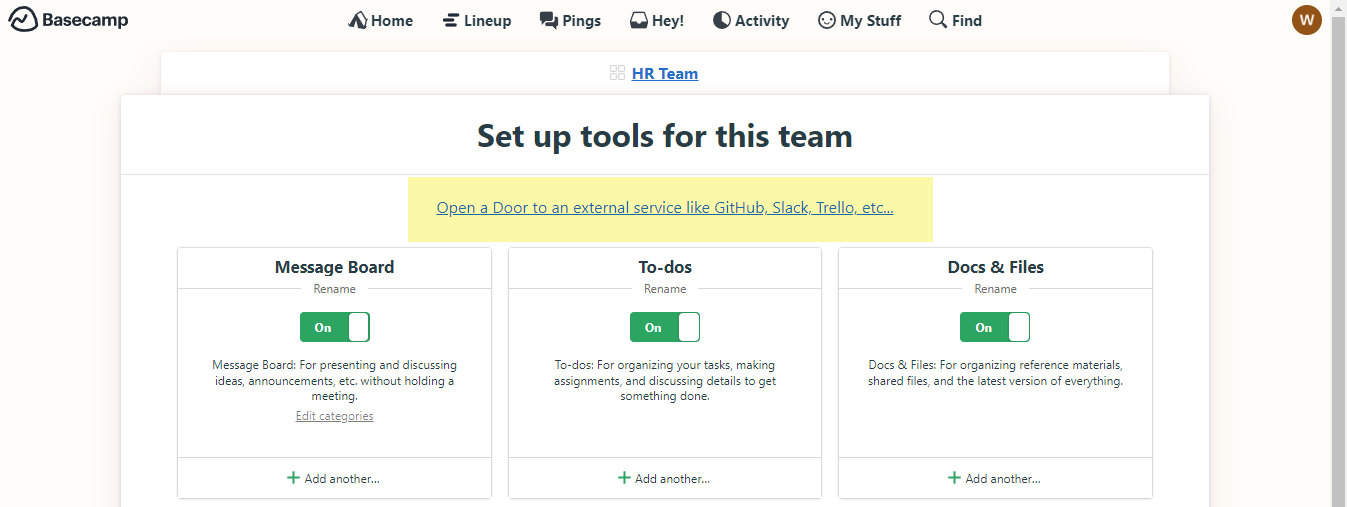
Task: Open the W user avatar menu
Action: click(1307, 20)
